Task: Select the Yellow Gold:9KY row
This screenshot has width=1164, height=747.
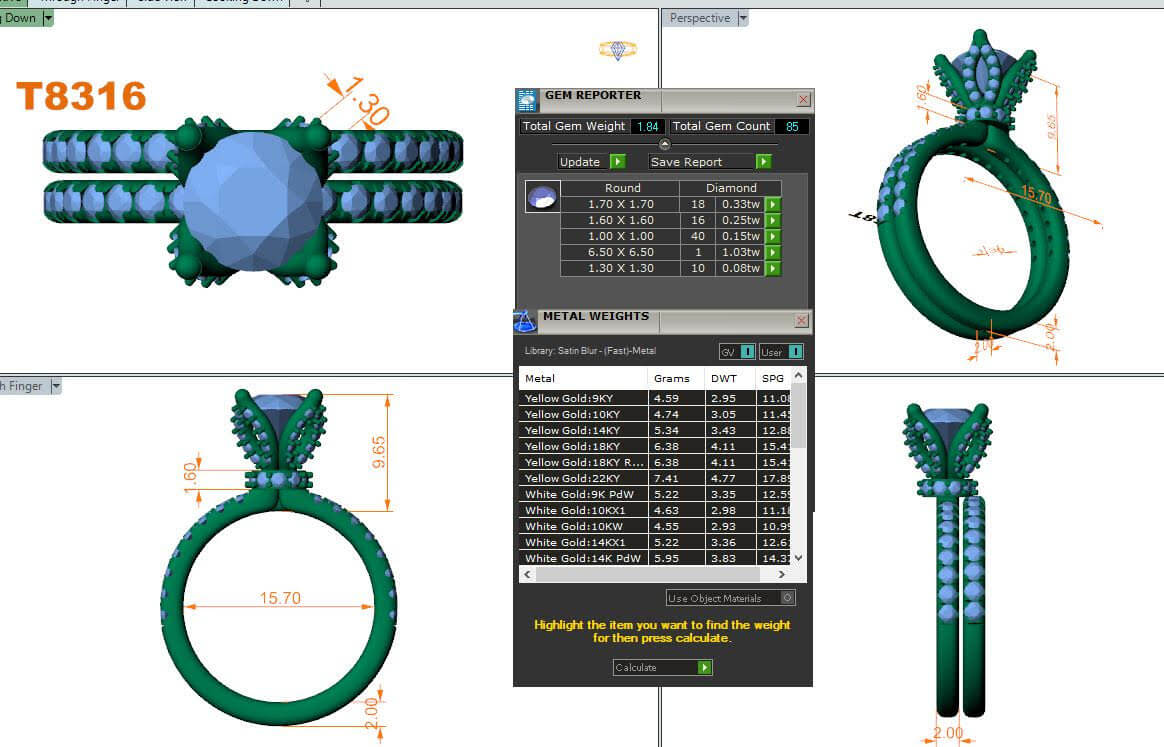Action: tap(654, 398)
